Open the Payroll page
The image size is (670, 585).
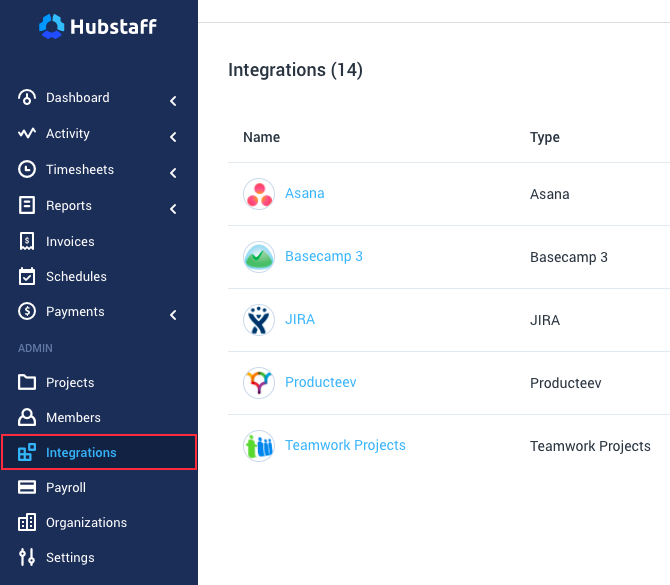click(66, 488)
